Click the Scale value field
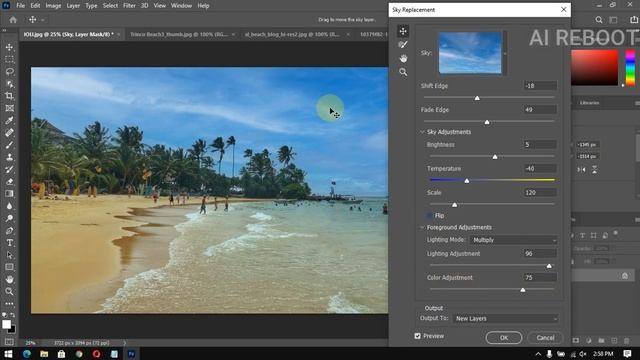Image resolution: width=640 pixels, height=360 pixels. point(540,192)
